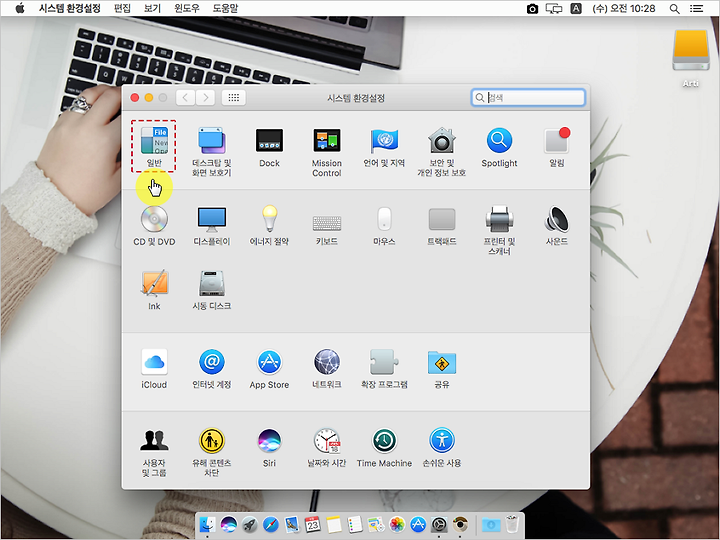Open 사용자 및 그룹 preferences

pyautogui.click(x=154, y=452)
